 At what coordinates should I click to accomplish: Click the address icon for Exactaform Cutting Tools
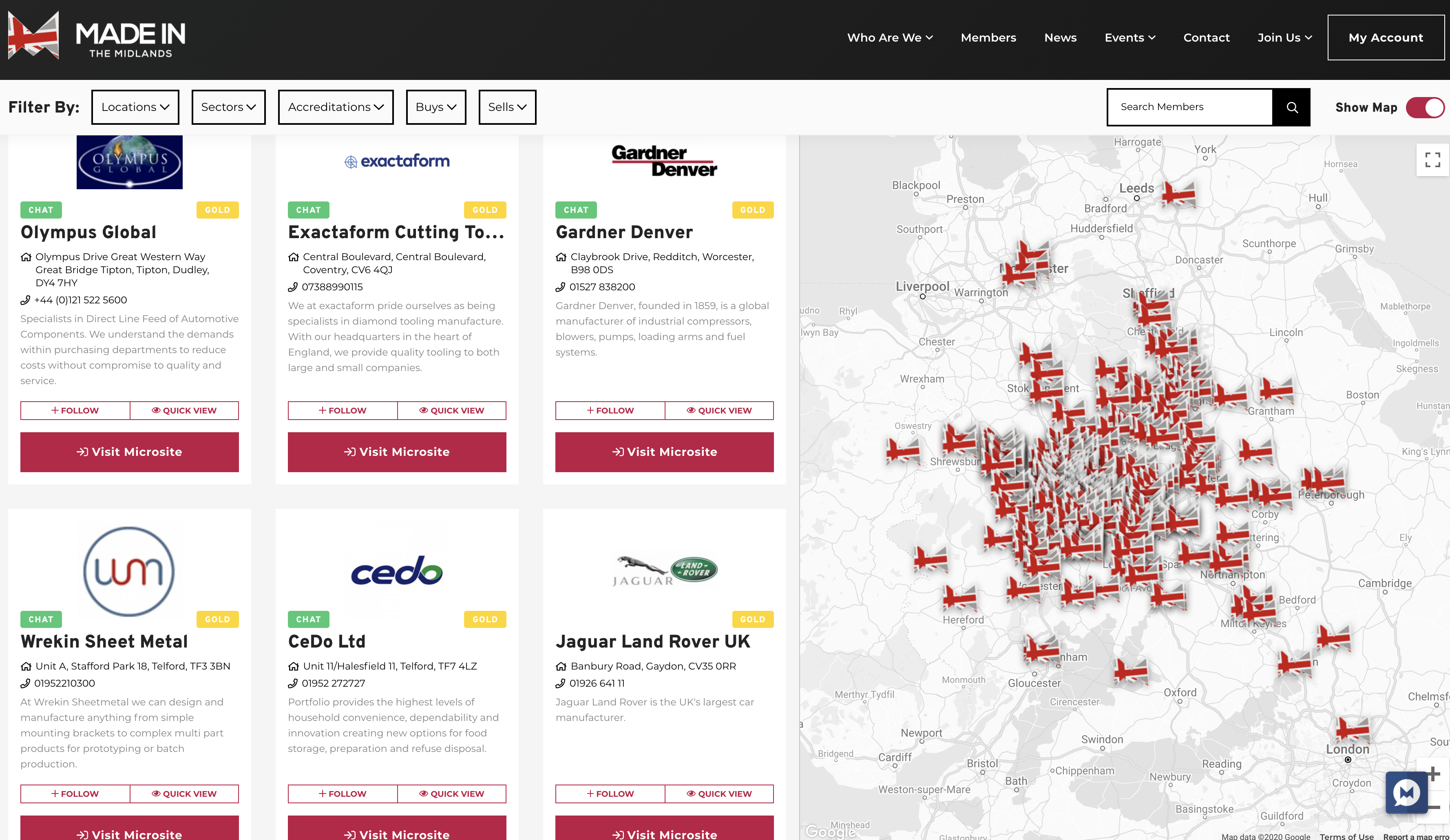pyautogui.click(x=294, y=256)
